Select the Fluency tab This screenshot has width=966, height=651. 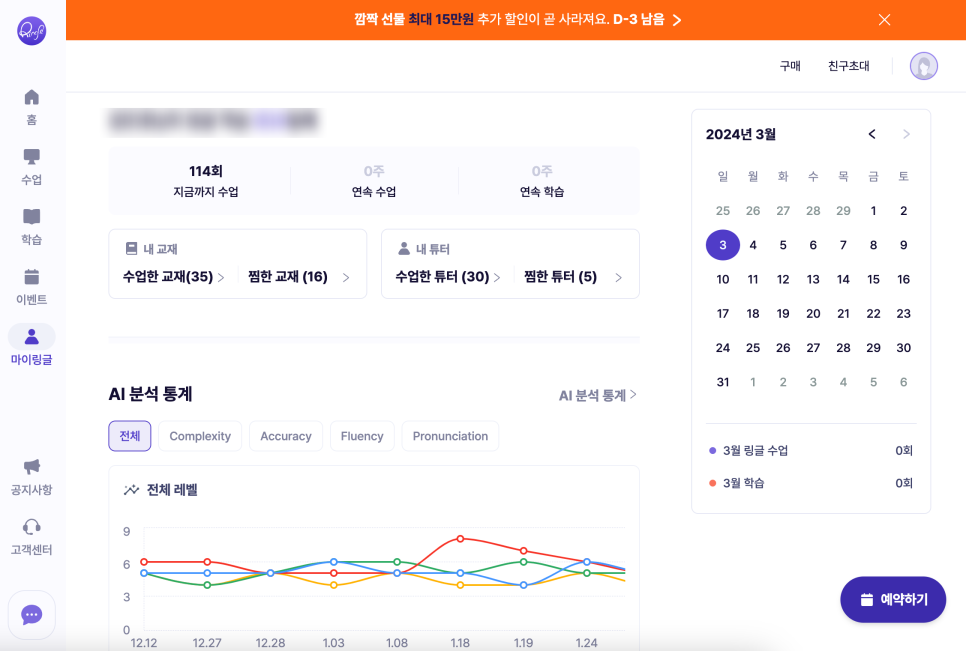[362, 436]
